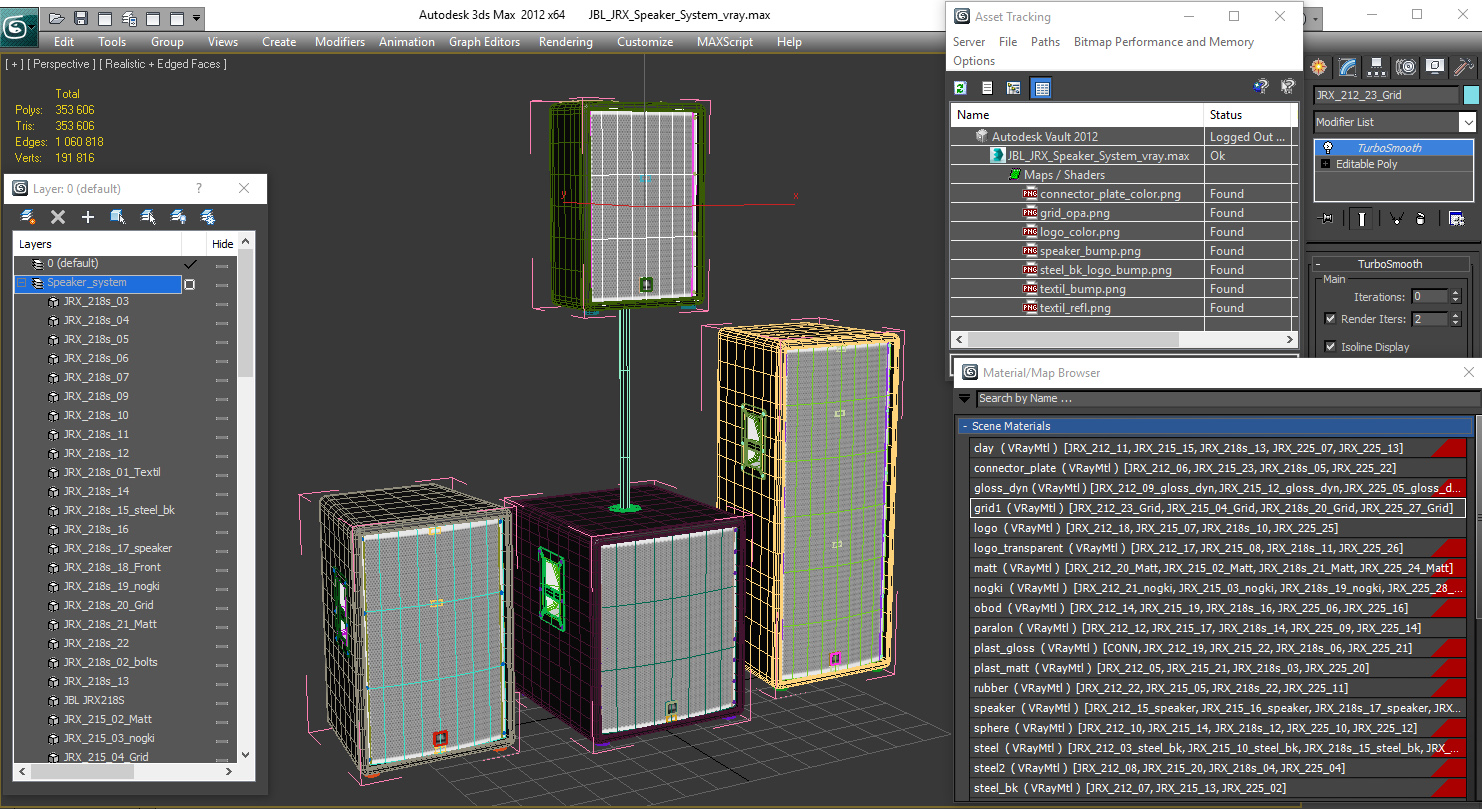Open Bitmap Performance and Memory menu
The width and height of the screenshot is (1482, 810).
coord(1163,42)
